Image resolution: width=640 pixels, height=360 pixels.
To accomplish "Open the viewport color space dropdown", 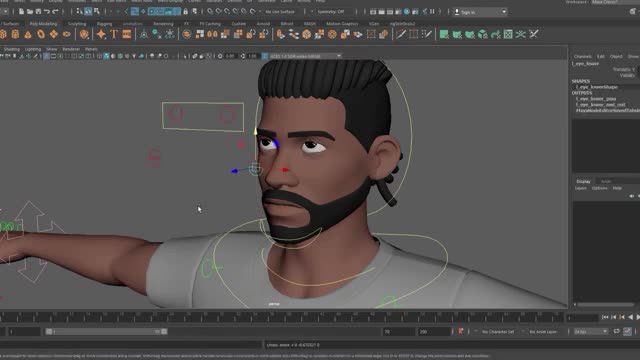I will (x=305, y=56).
